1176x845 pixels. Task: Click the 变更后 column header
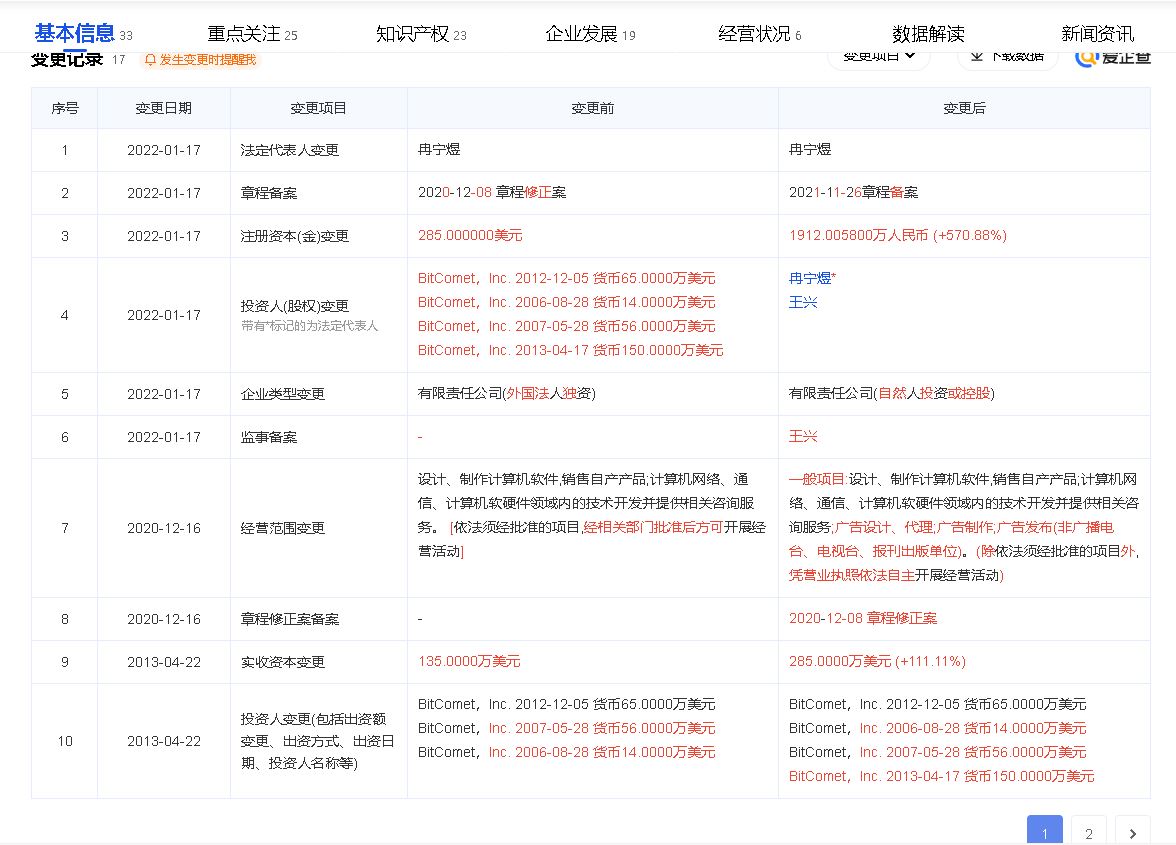(x=964, y=108)
